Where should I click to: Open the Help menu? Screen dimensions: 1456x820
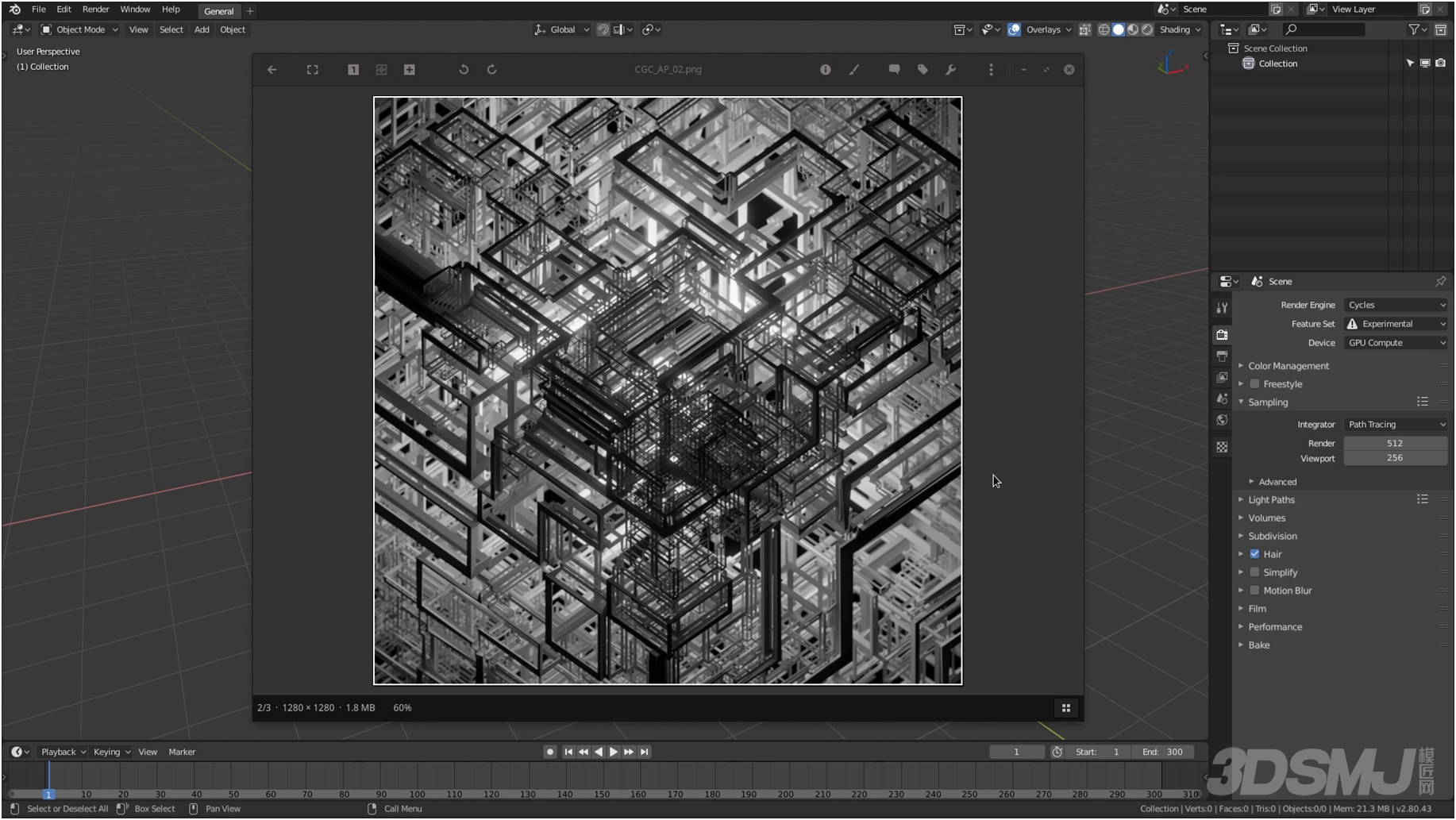171,10
